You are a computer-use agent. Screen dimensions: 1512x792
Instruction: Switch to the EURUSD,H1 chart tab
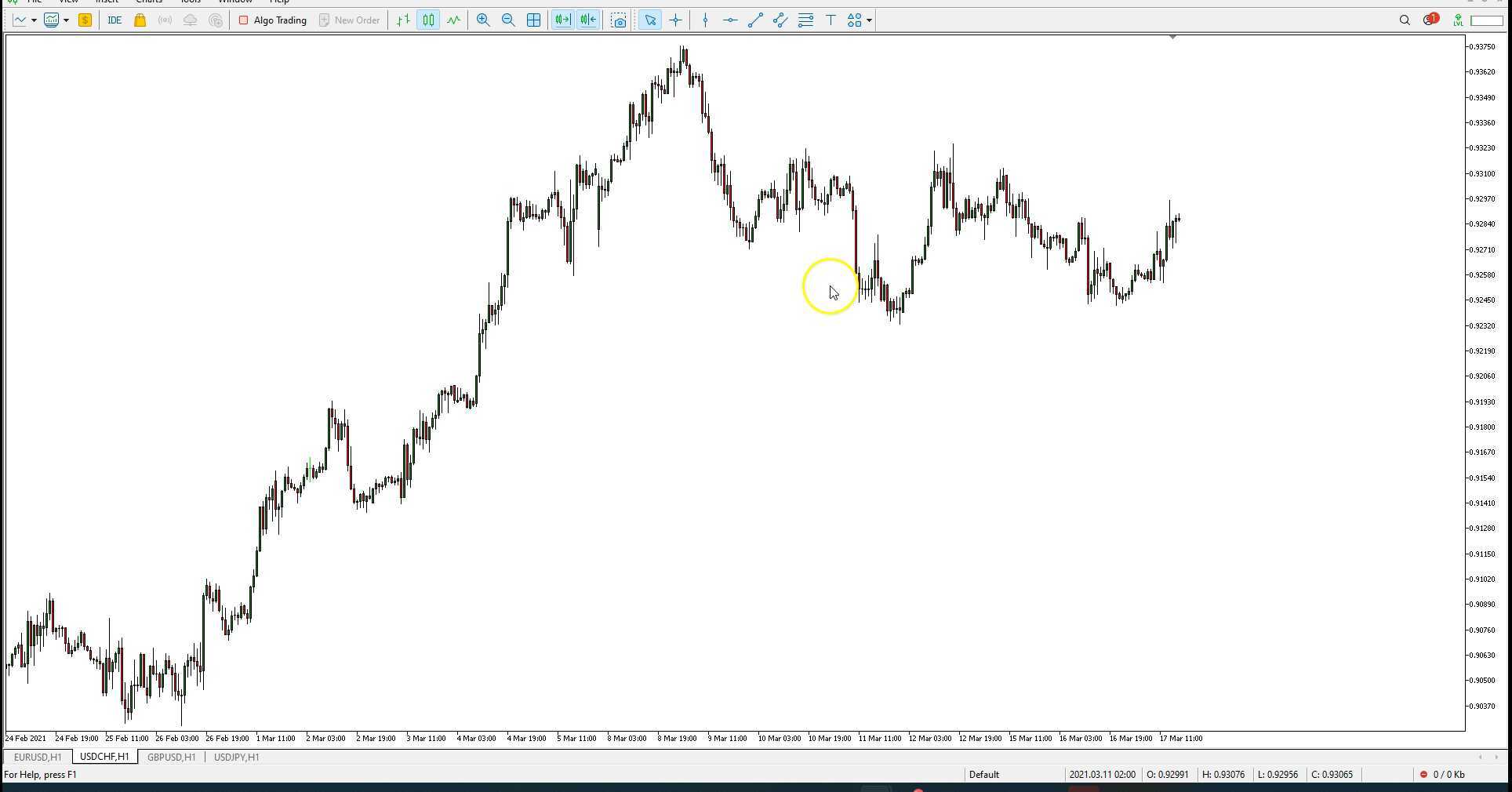[36, 757]
